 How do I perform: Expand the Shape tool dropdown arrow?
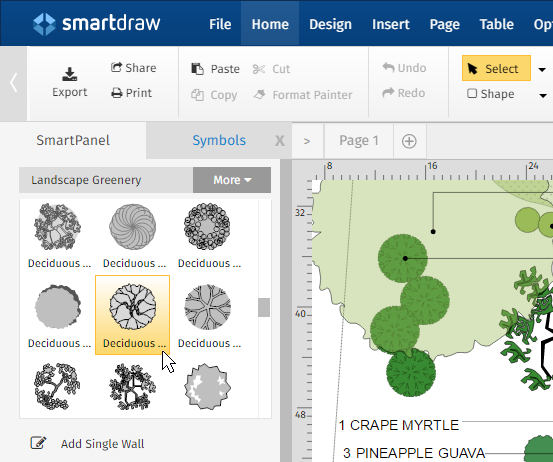click(x=543, y=96)
